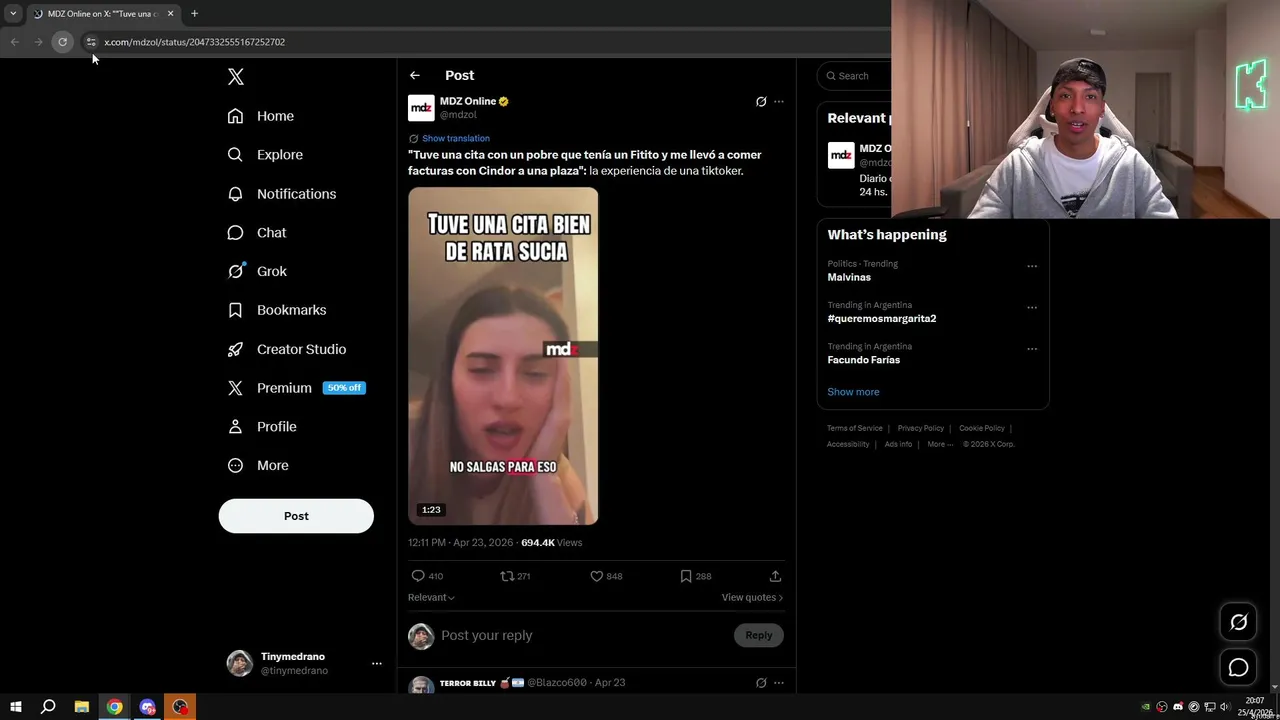Open Notifications
The height and width of the screenshot is (720, 1280).
point(282,194)
